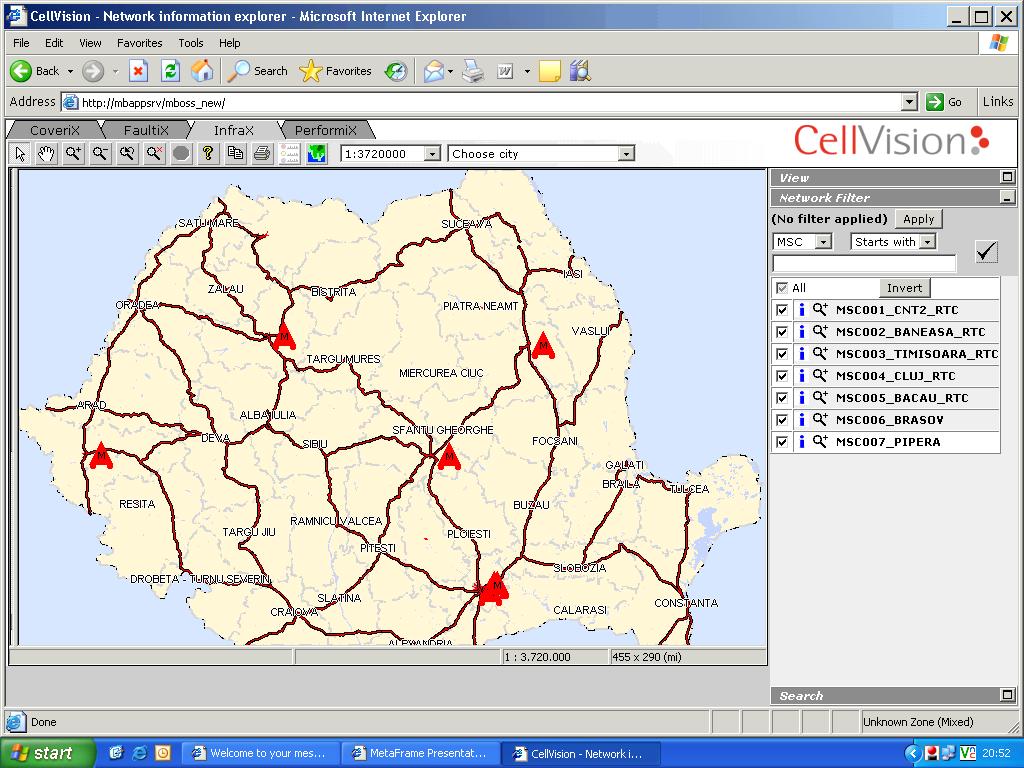Viewport: 1024px width, 768px height.
Task: Click the browser Stop icon
Action: click(138, 71)
